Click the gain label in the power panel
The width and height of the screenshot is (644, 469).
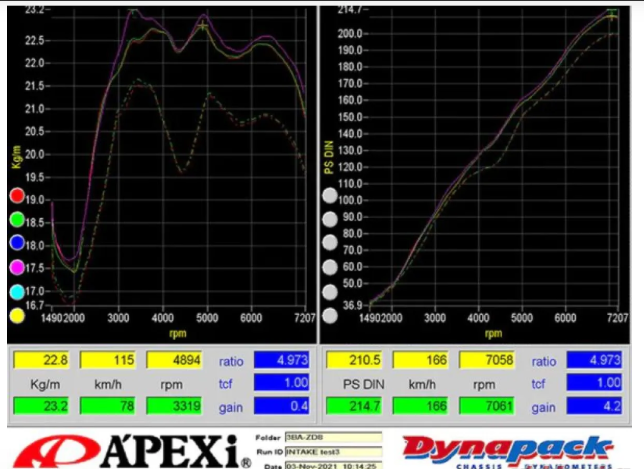543,408
